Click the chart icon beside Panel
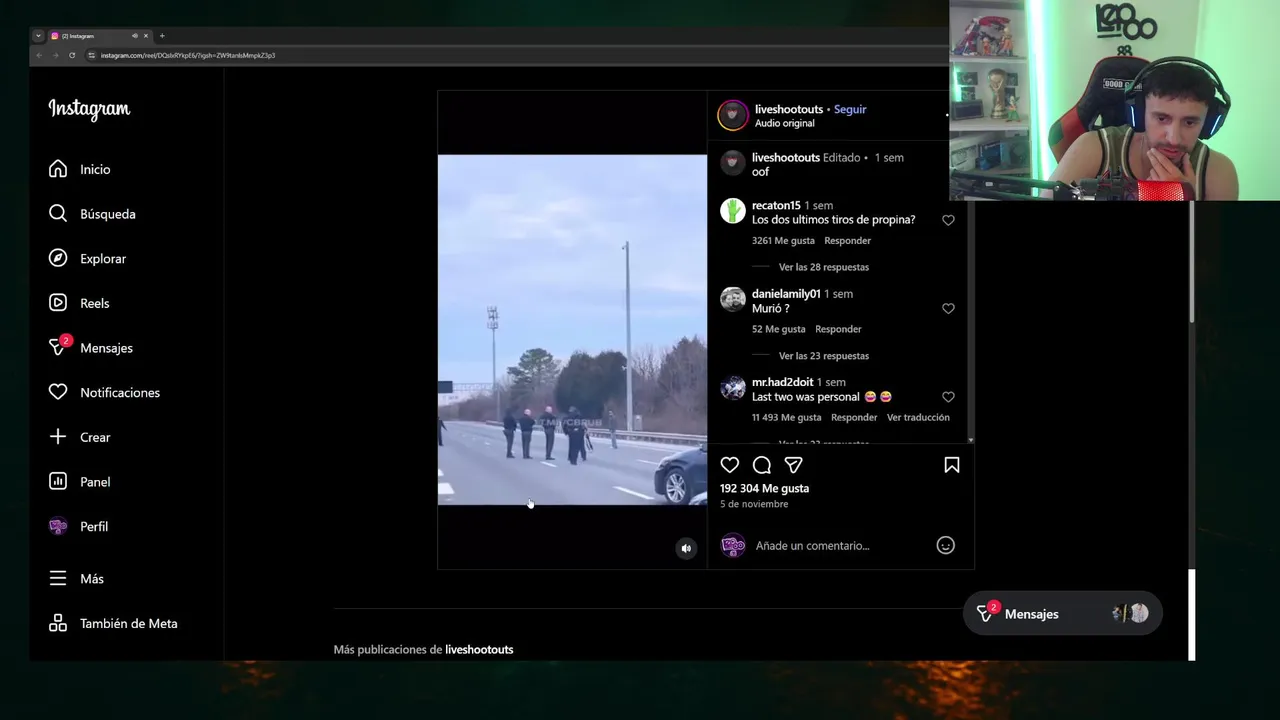This screenshot has width=1280, height=720. (58, 482)
